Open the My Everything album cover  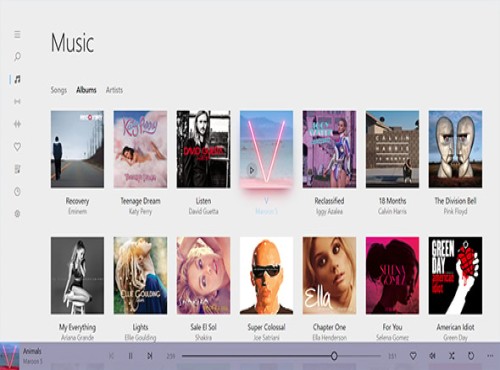(77, 276)
